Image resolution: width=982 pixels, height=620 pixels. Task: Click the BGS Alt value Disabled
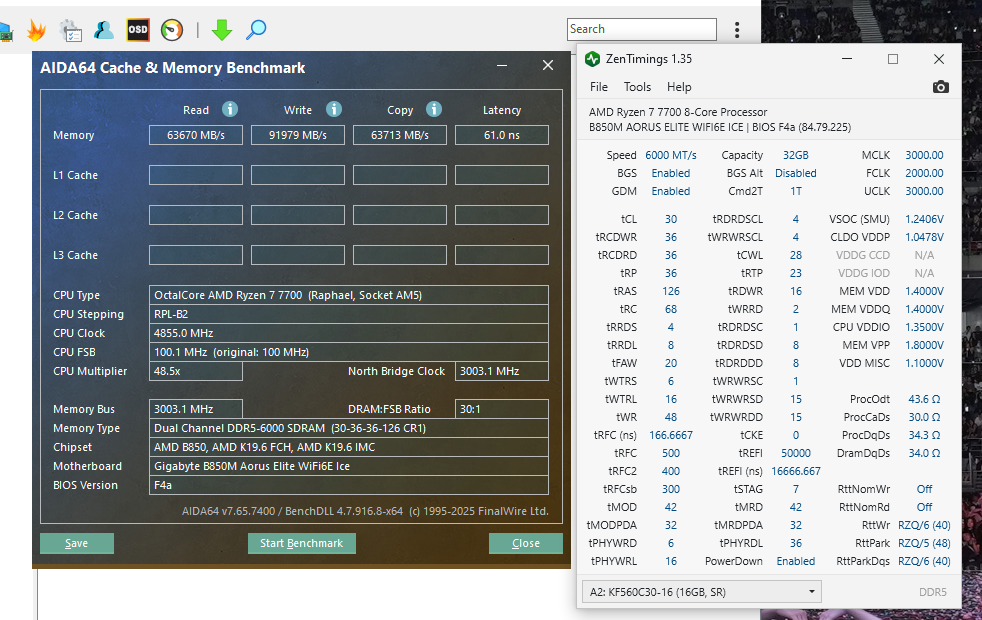click(795, 173)
